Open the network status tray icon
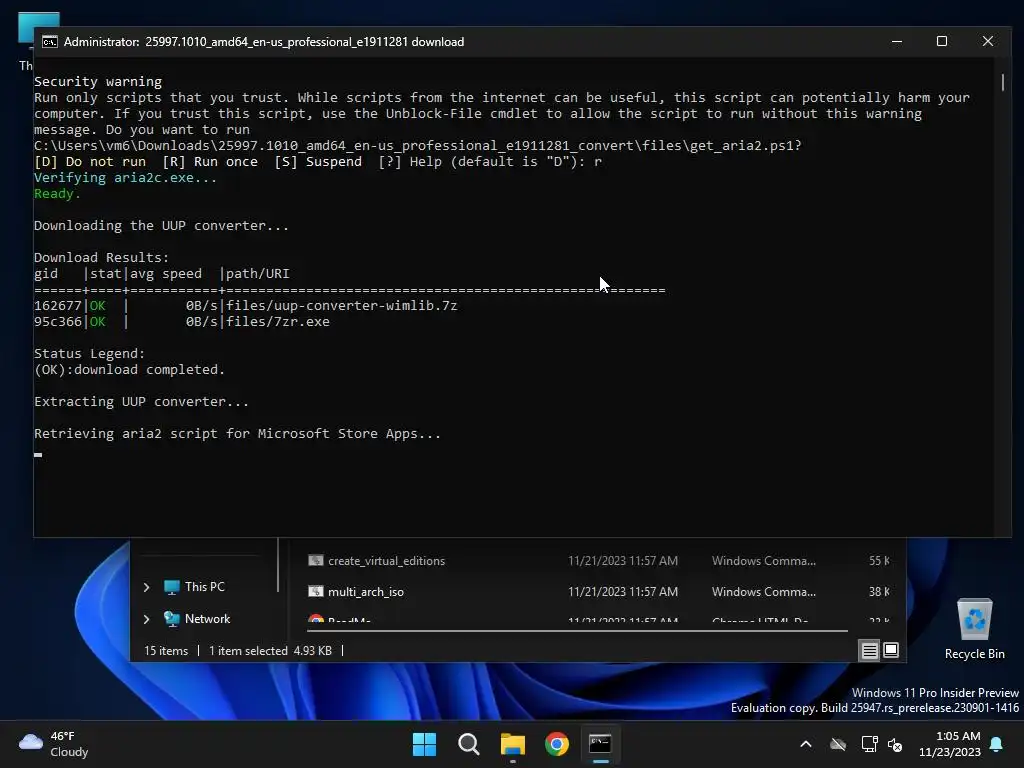 (x=869, y=744)
